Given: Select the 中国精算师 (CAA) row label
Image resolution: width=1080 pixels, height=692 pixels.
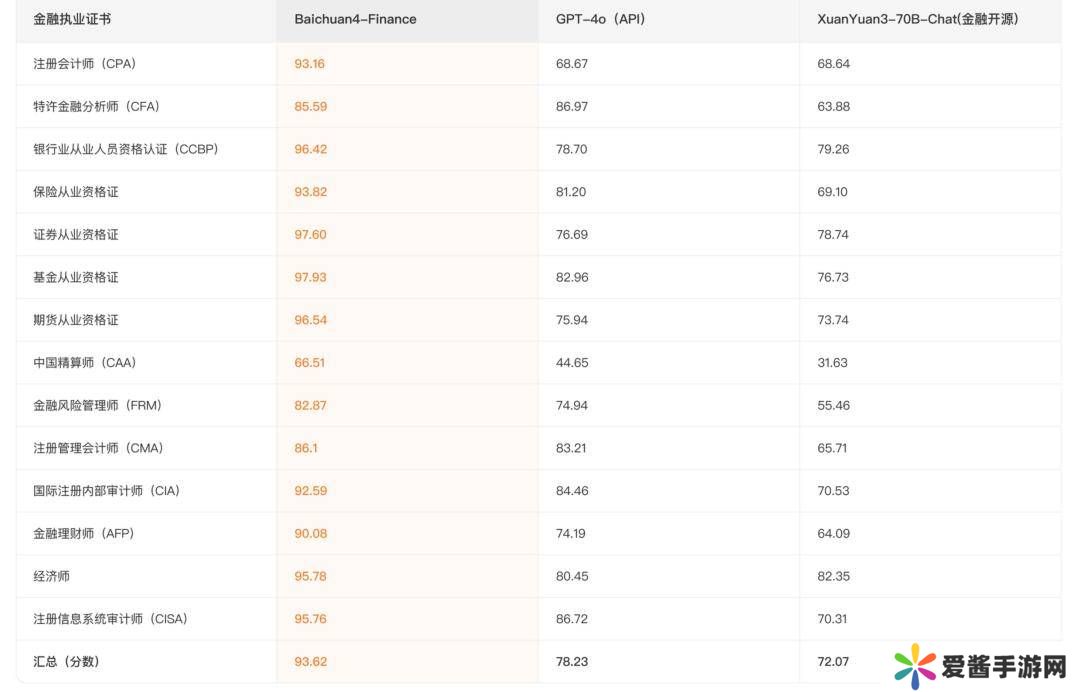Looking at the screenshot, I should click(84, 362).
